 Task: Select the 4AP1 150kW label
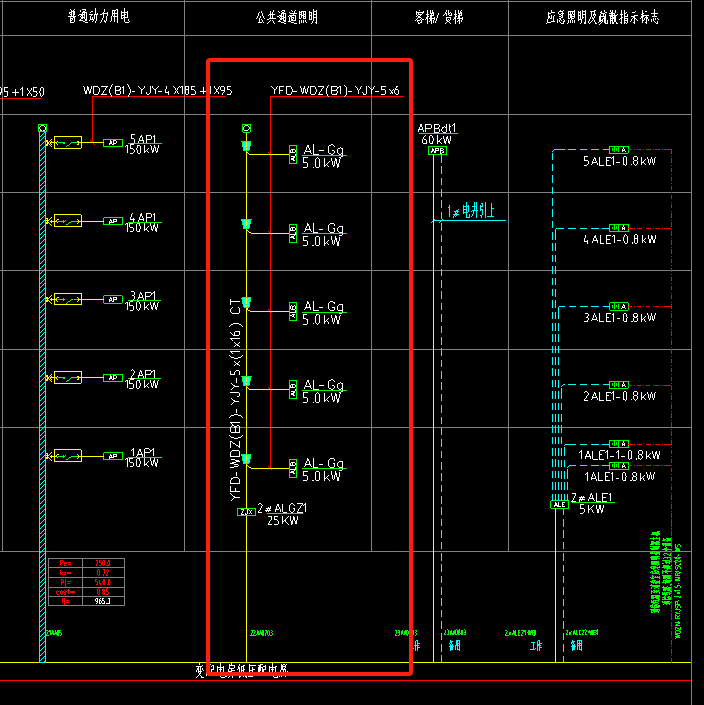(143, 223)
